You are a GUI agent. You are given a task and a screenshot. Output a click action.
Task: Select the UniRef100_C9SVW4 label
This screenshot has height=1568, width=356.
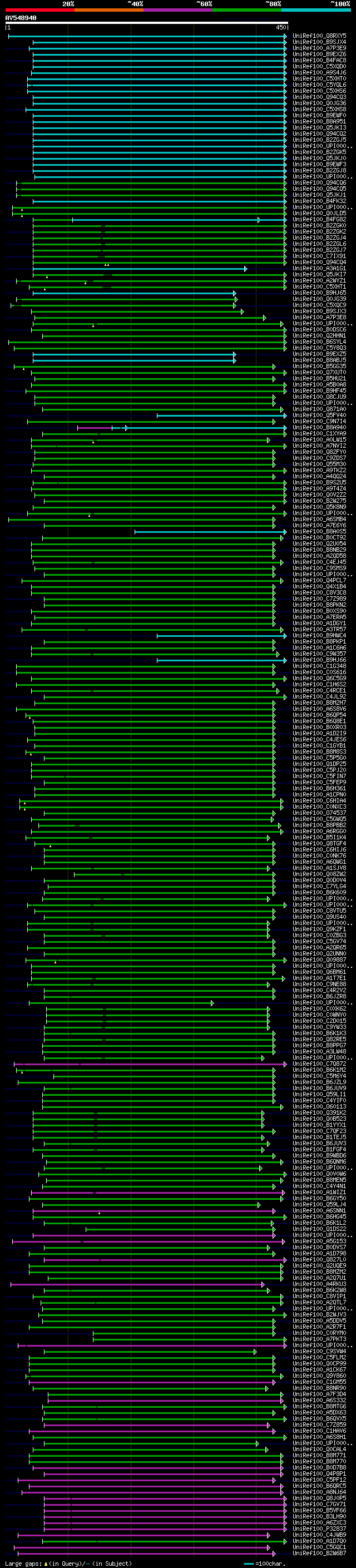319,1351
